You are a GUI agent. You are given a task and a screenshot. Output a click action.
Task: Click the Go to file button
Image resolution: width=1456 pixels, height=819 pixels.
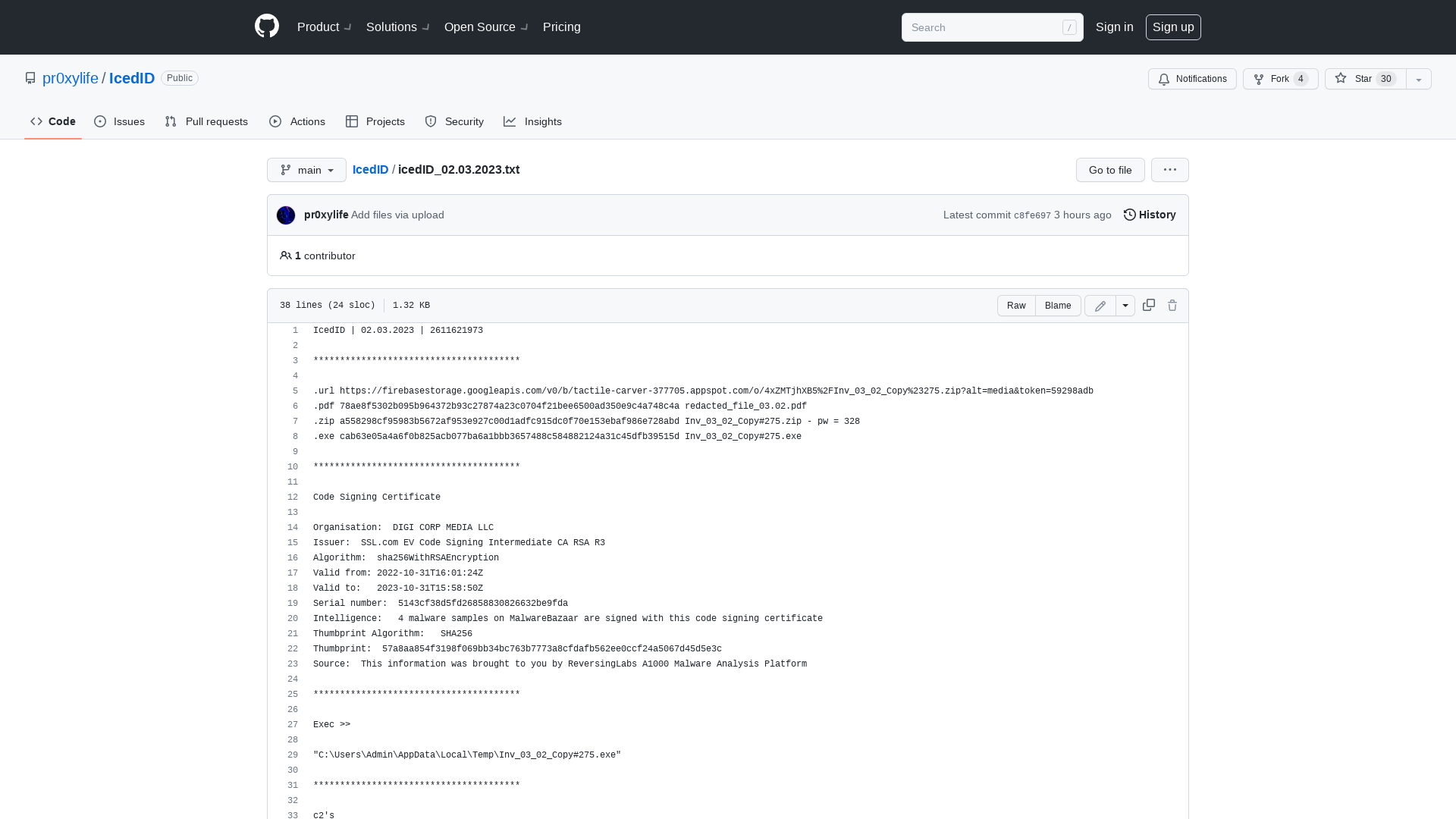[1110, 170]
